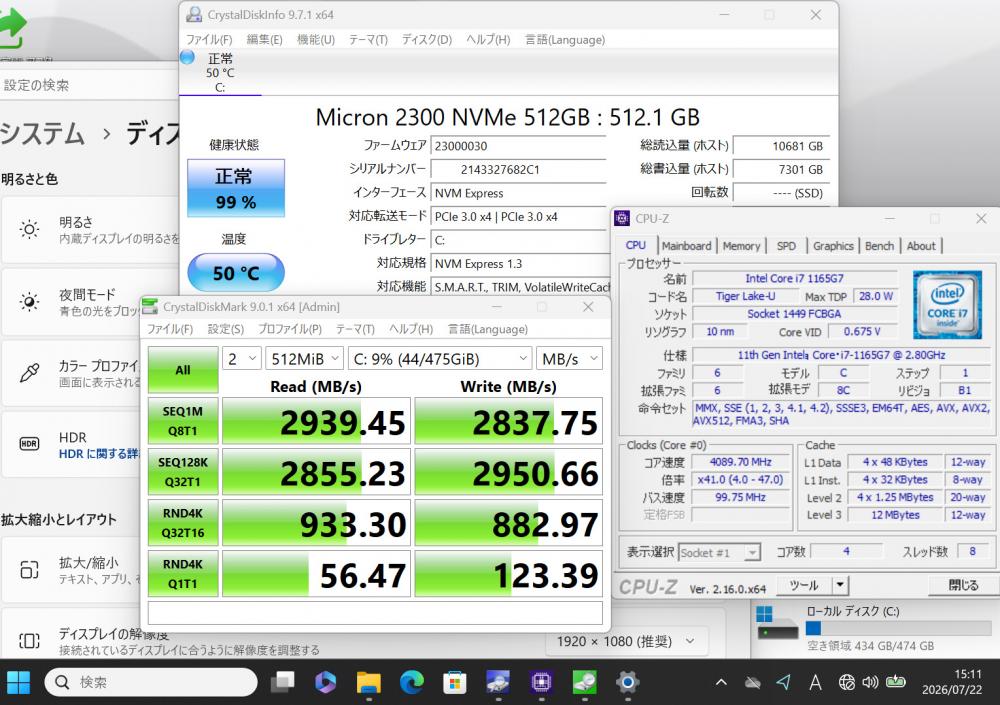The image size is (1000, 705).
Task: Click the empty comment box in CrystalDiskMark
Action: pyautogui.click(x=375, y=613)
